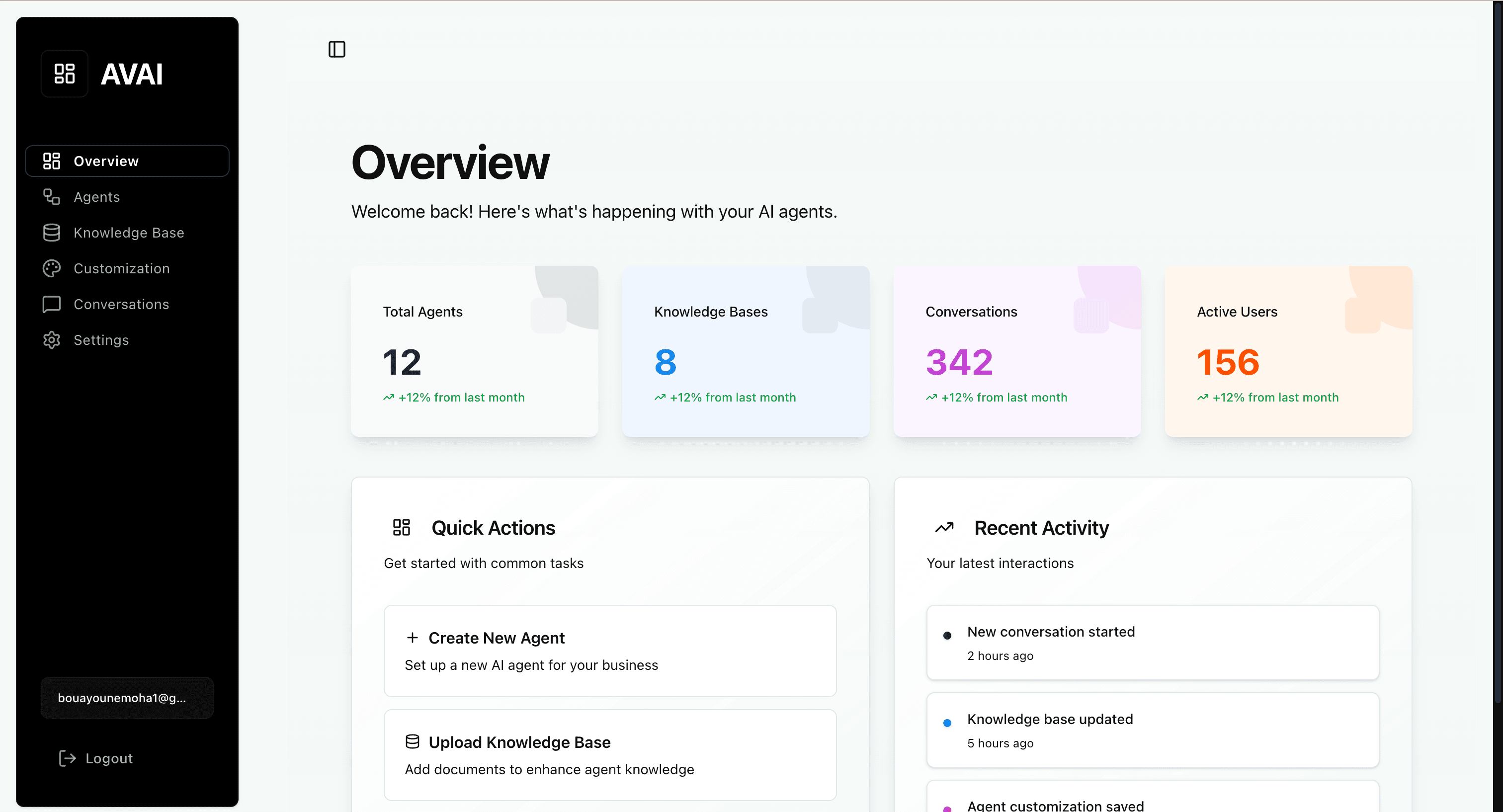Open the Knowledge Base database icon
Screen dimensions: 1503x812
pos(51,233)
